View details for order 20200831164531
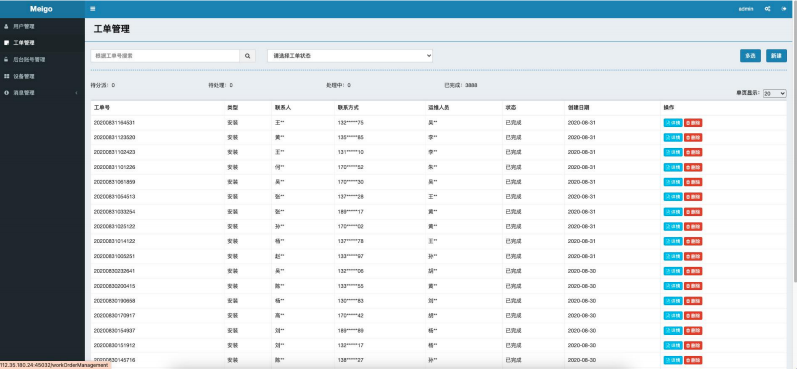Viewport: 797px width, 369px height. pyautogui.click(x=673, y=122)
